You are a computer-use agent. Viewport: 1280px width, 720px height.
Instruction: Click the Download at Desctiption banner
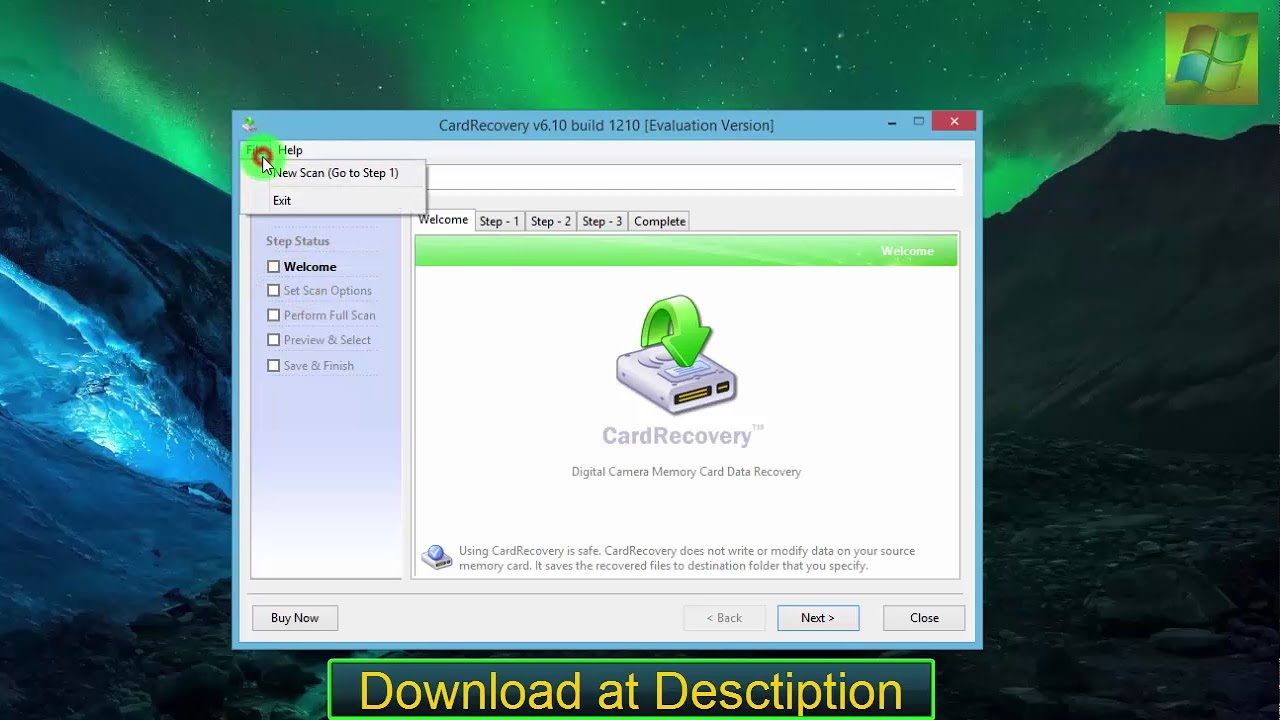631,690
